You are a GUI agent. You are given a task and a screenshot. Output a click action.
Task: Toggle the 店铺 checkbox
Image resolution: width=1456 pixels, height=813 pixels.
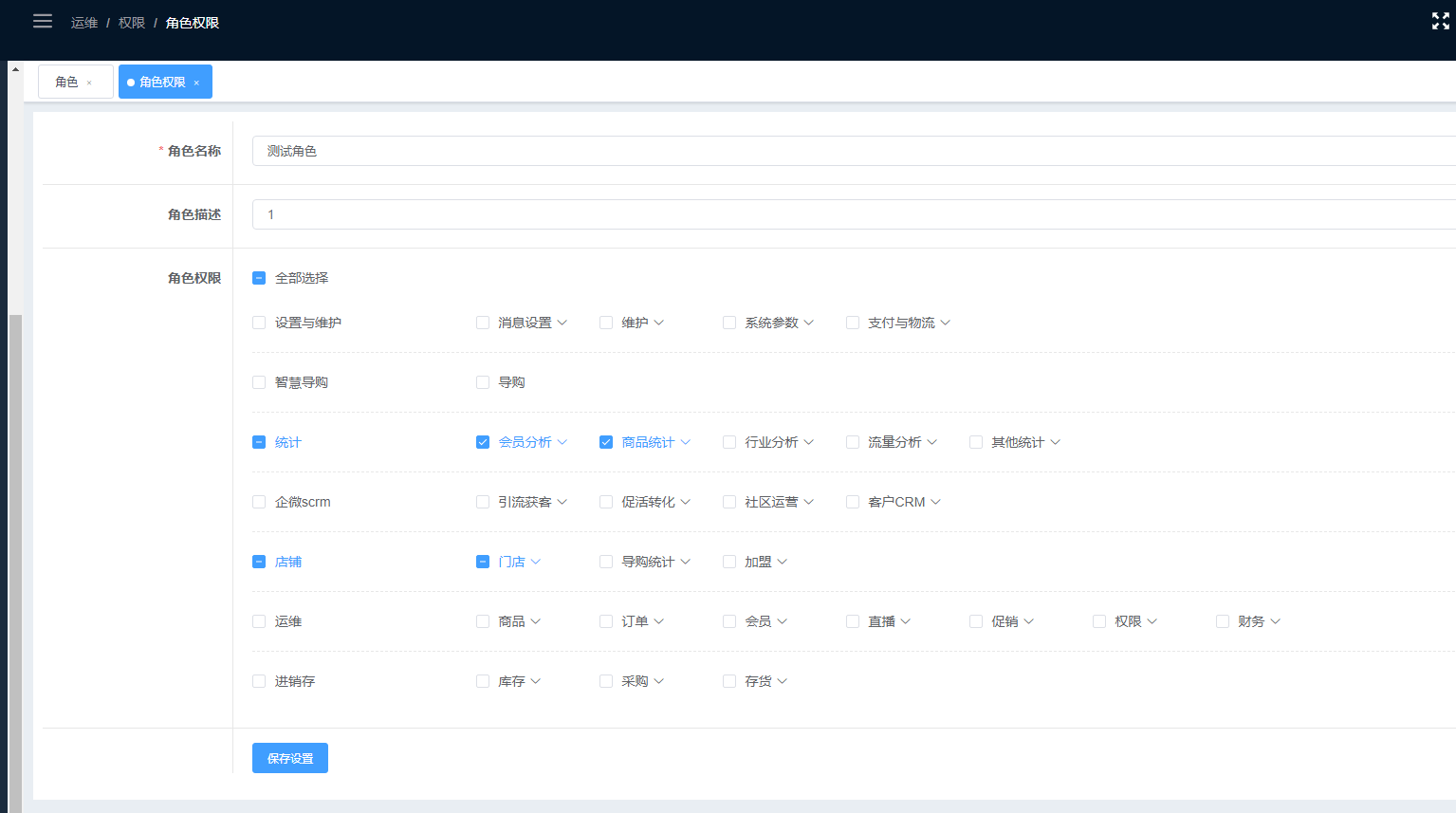(x=259, y=562)
